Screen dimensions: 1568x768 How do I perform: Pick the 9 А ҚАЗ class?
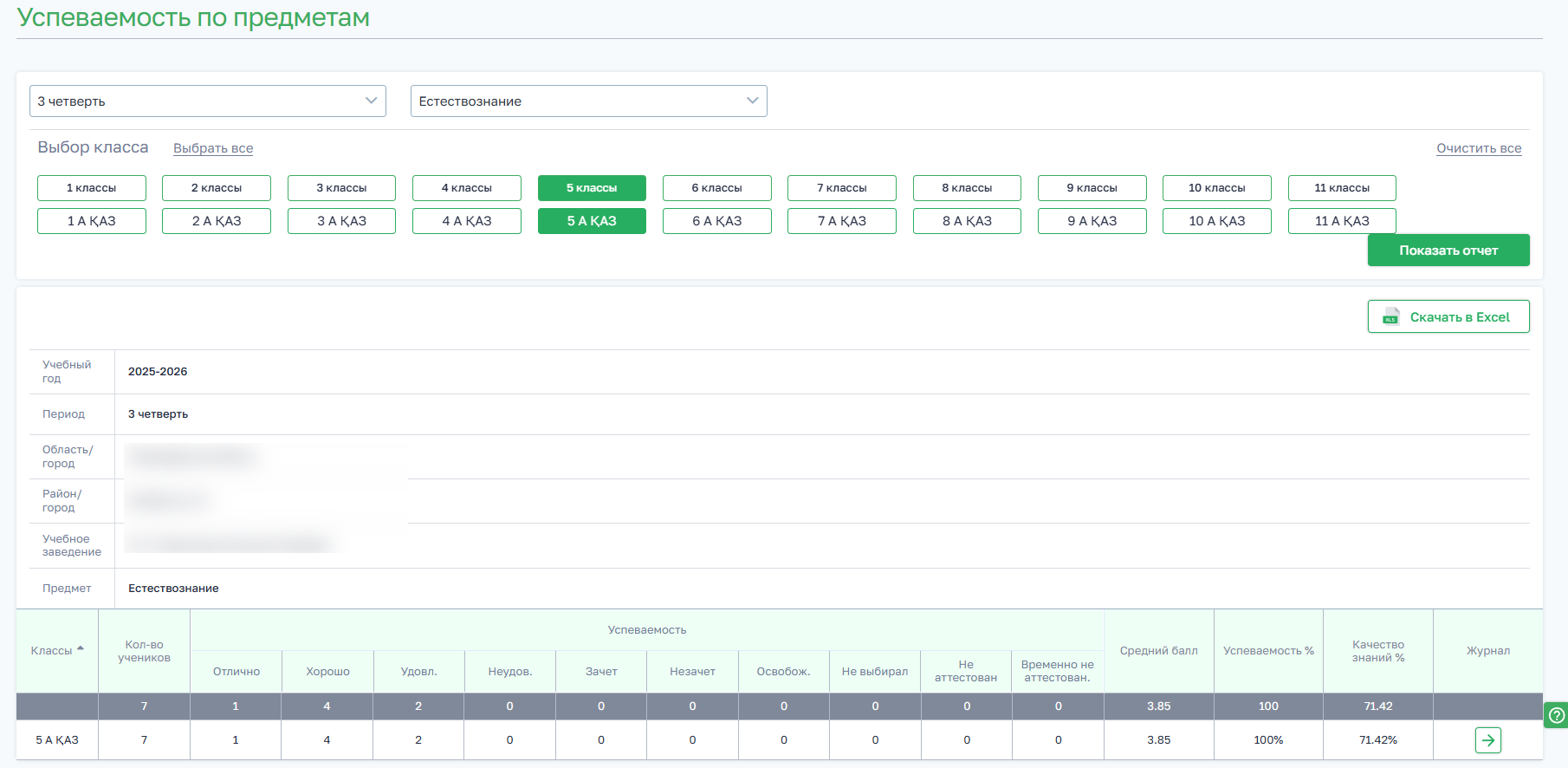[x=1092, y=221]
